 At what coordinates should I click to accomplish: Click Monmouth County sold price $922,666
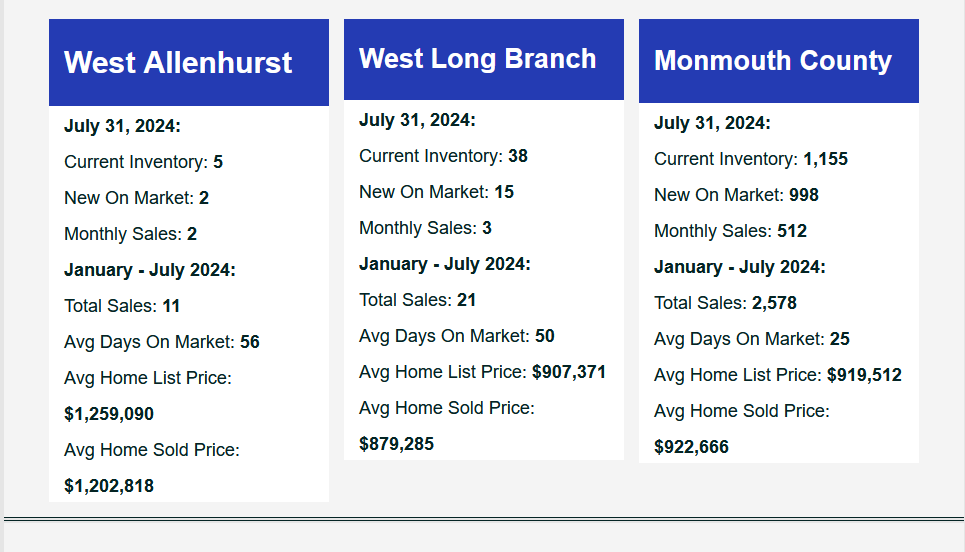[691, 447]
